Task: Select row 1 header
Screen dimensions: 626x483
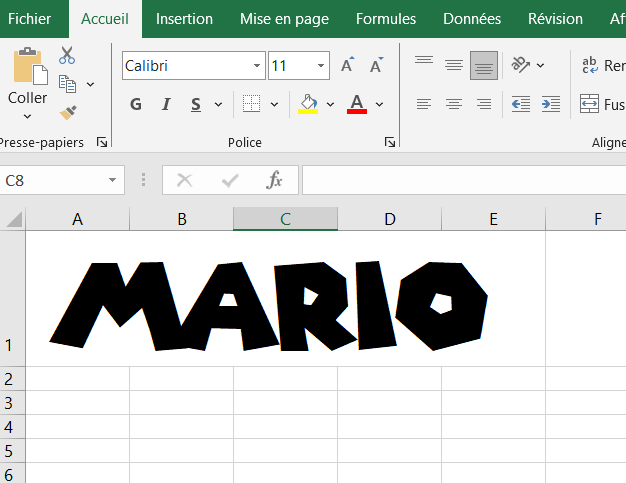Action: coord(12,299)
